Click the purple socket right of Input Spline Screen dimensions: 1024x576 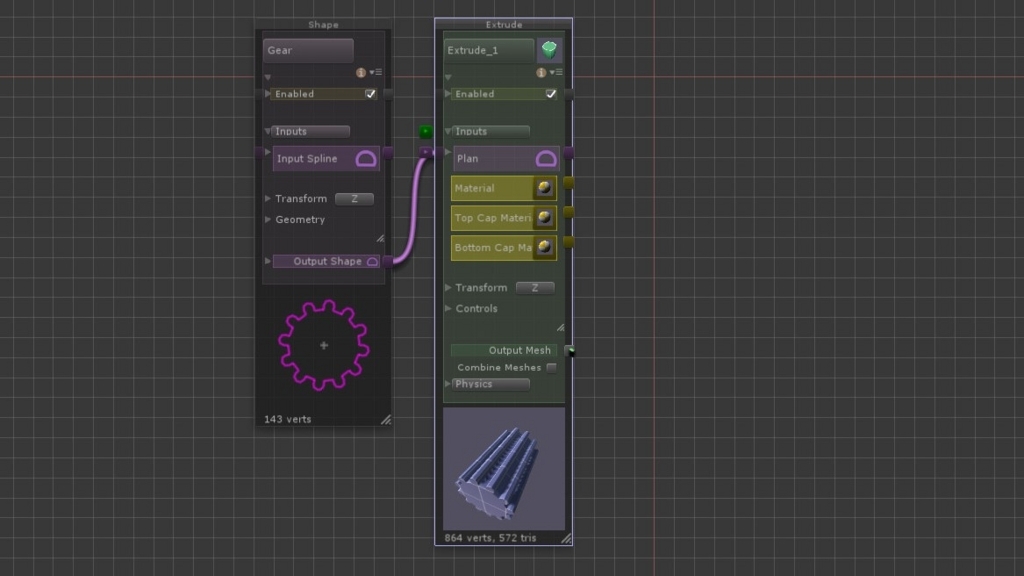(388, 153)
